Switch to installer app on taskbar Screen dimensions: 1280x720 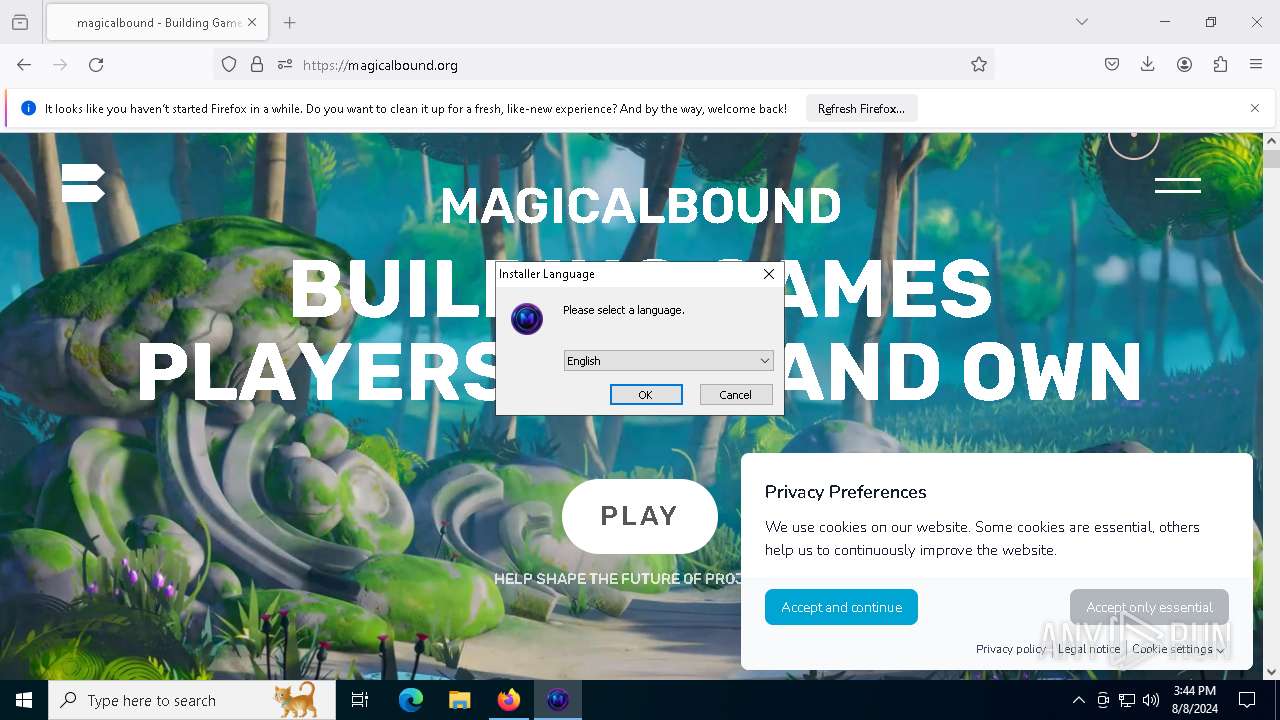coord(558,700)
